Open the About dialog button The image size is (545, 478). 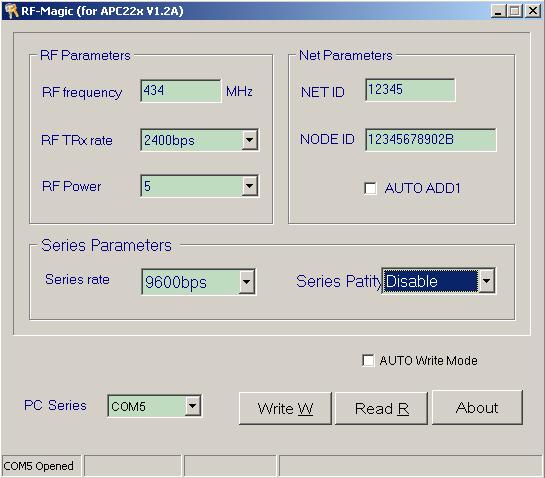(x=477, y=408)
